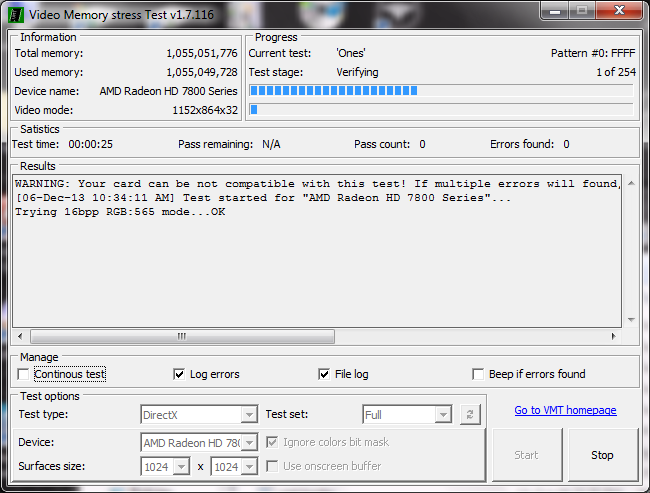Image resolution: width=650 pixels, height=493 pixels.
Task: Click the Results scroll up arrow
Action: (631, 183)
